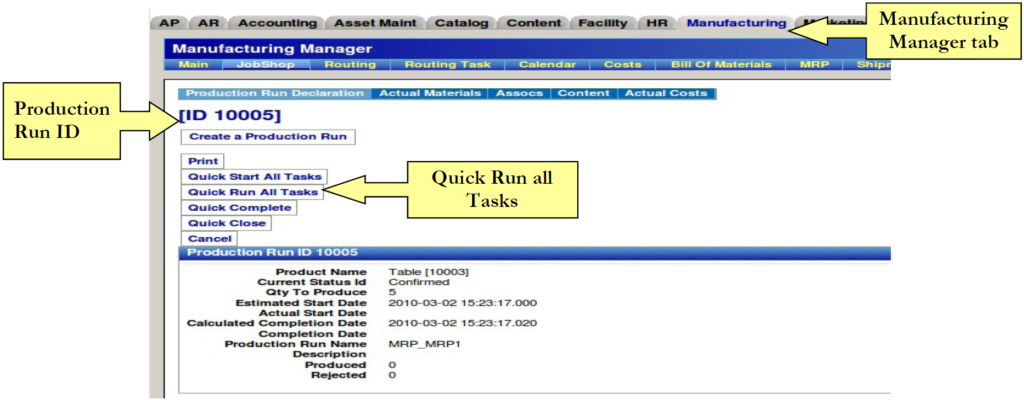Click the Manufacturing tab
This screenshot has height=400, width=1024.
(735, 23)
